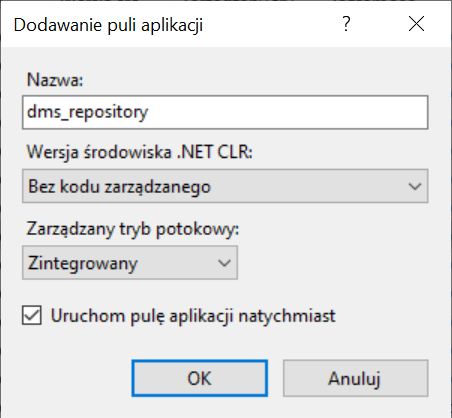
Task: Cancel using the Anuluj button
Action: pos(355,378)
